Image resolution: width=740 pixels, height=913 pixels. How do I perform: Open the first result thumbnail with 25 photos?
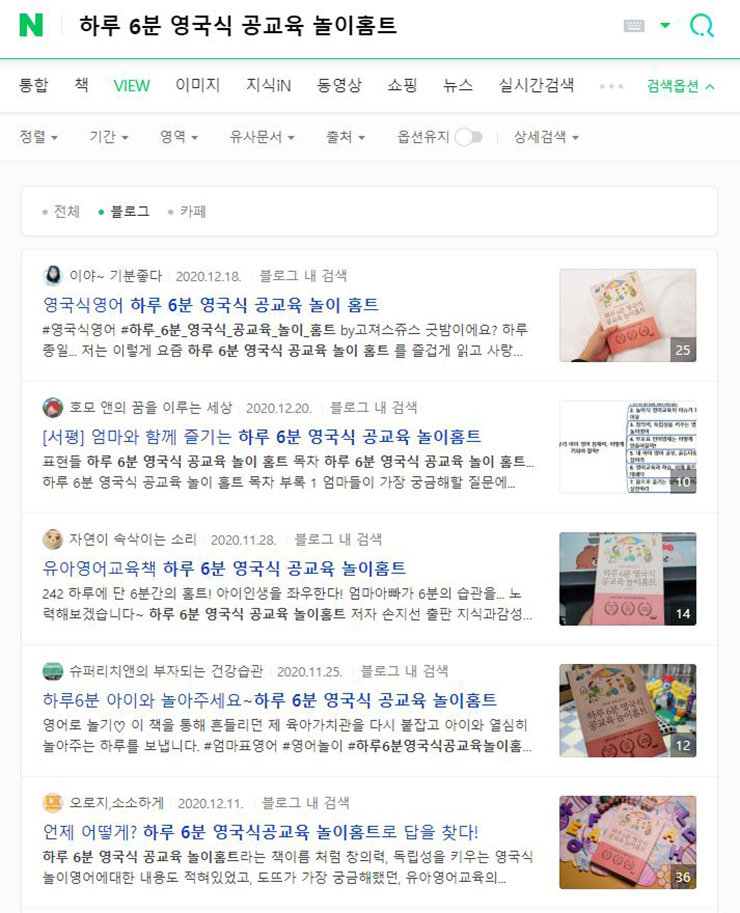click(628, 316)
